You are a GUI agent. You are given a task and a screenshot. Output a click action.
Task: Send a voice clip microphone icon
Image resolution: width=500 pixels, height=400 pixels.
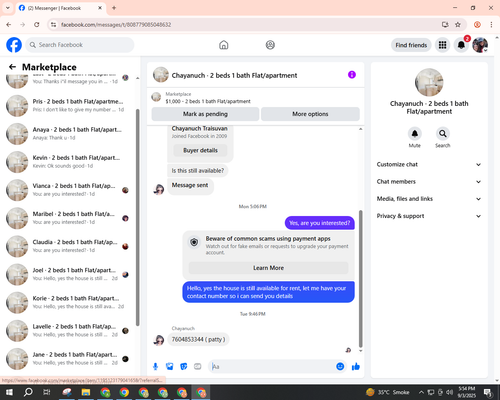click(x=155, y=367)
